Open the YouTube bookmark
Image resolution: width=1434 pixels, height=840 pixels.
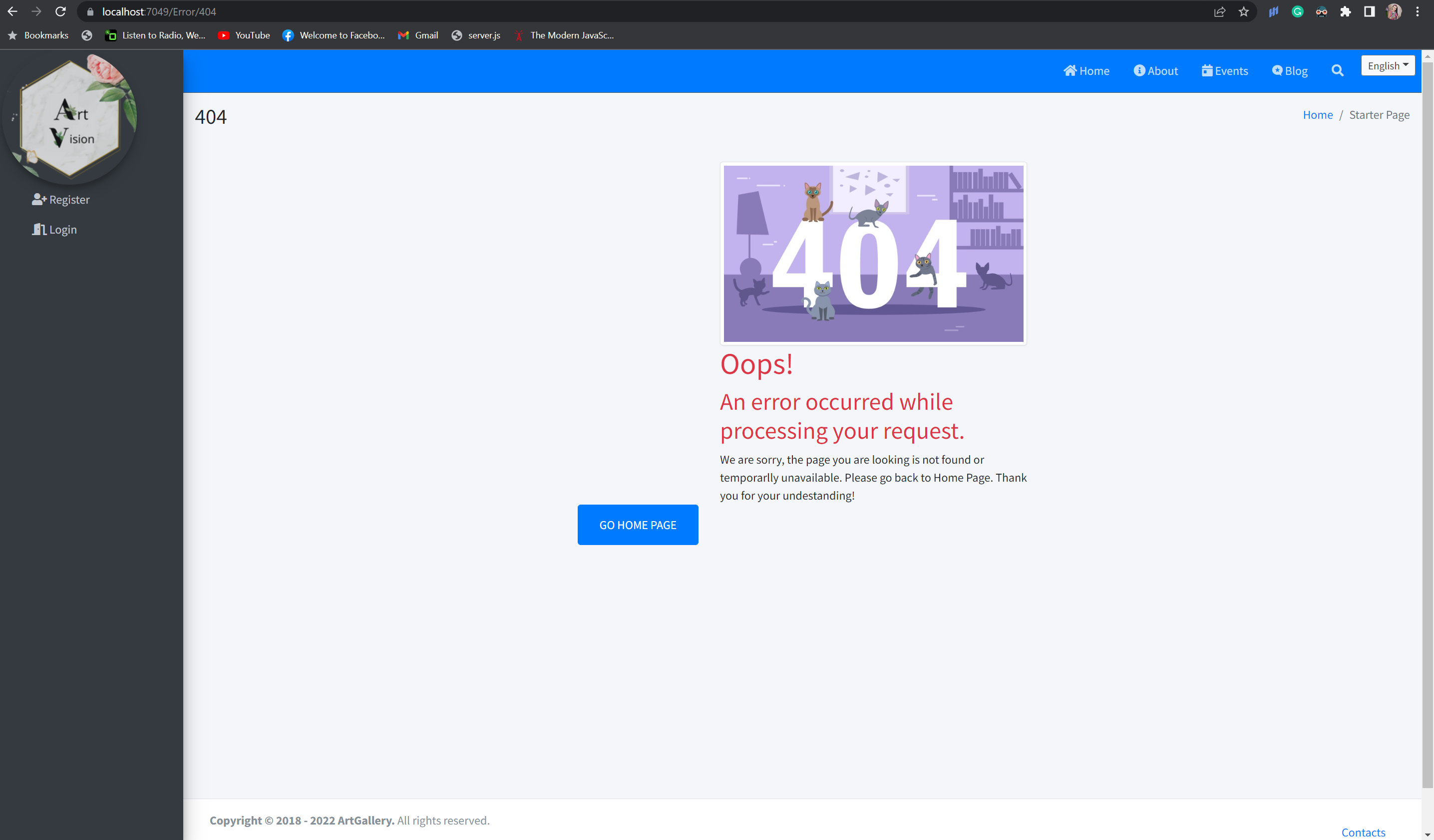[x=244, y=35]
